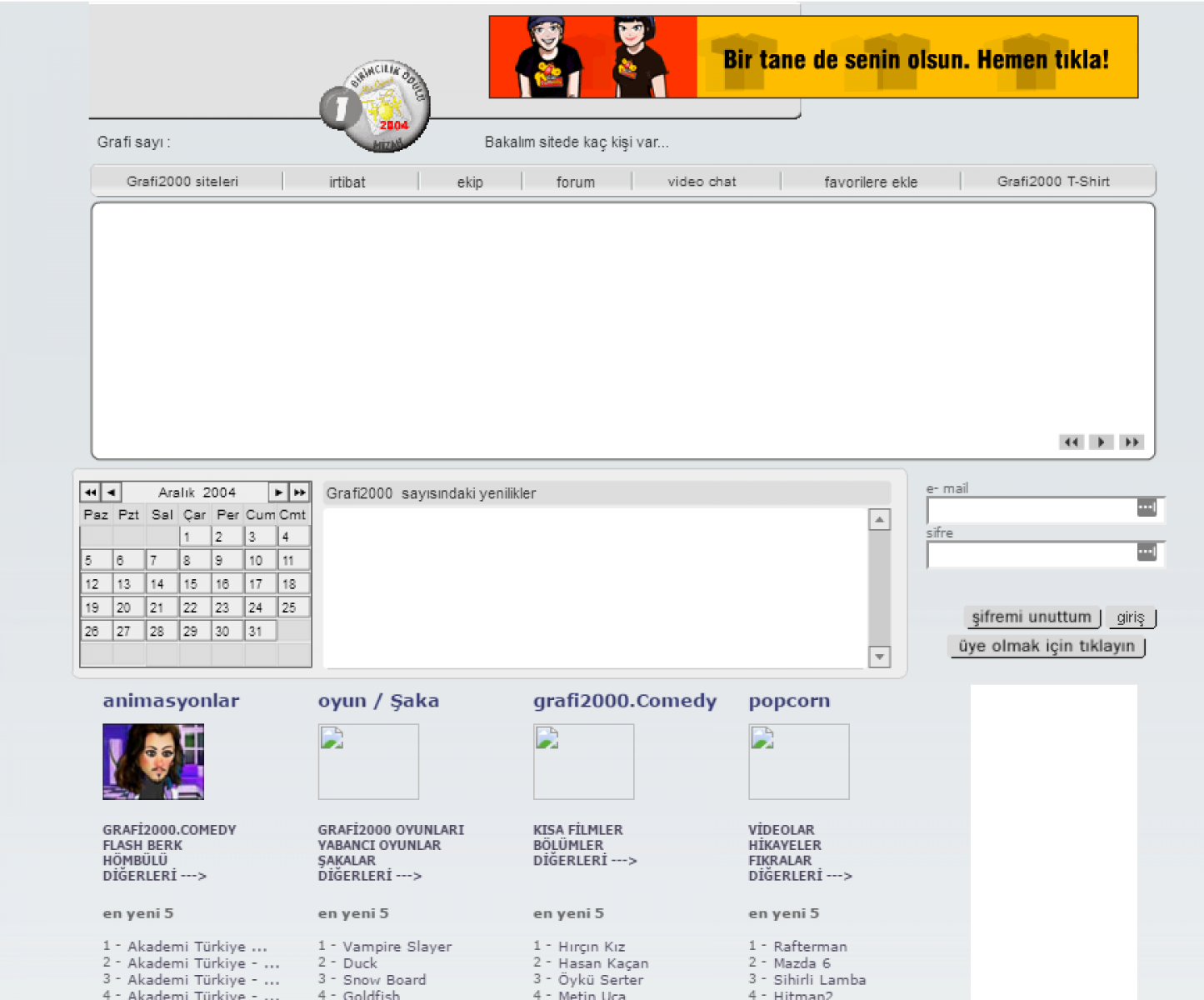This screenshot has height=1000, width=1204.
Task: Click the e-mail input field
Action: pyautogui.click(x=1031, y=509)
